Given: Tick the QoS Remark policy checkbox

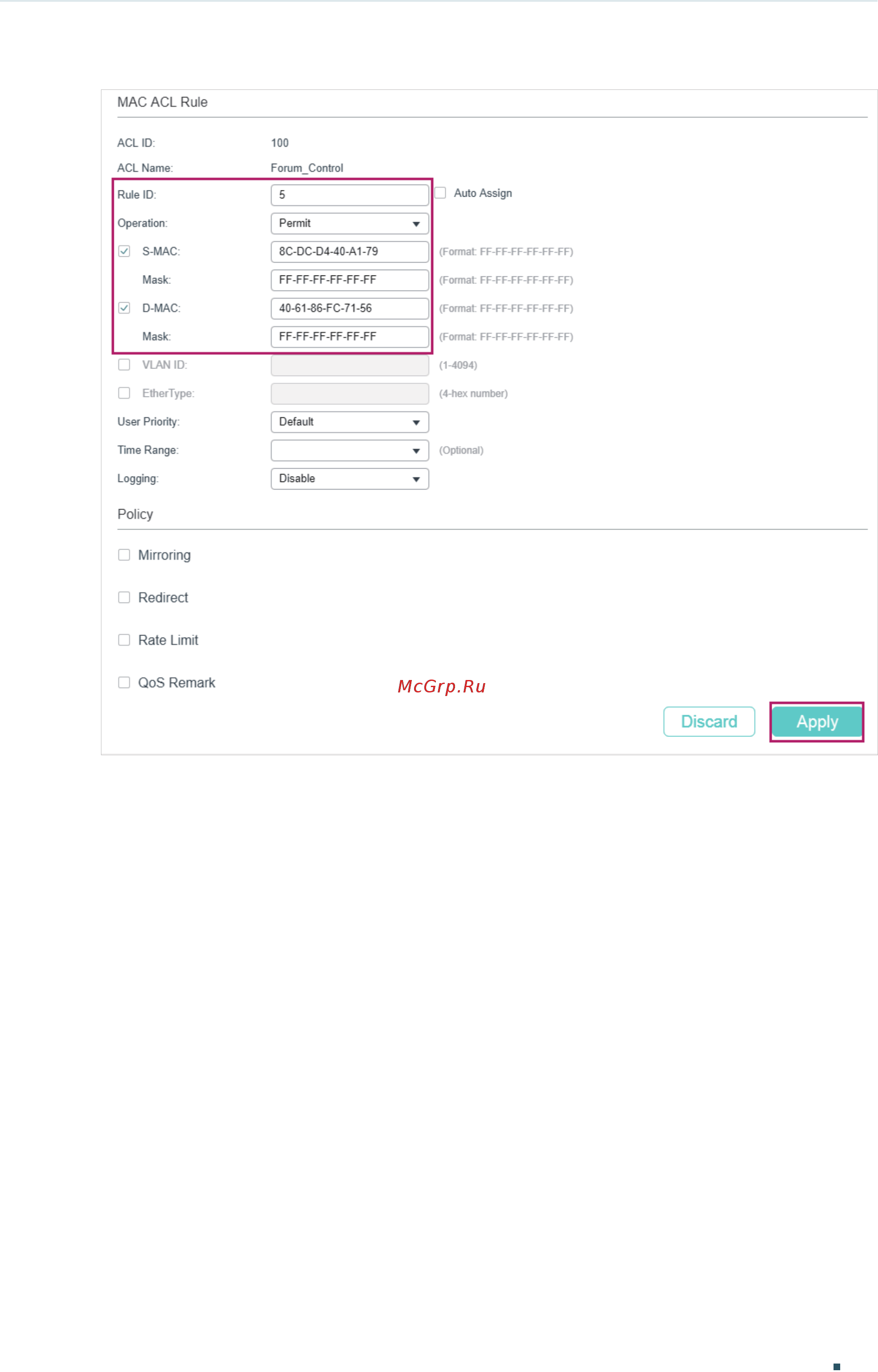Looking at the screenshot, I should click(x=124, y=683).
